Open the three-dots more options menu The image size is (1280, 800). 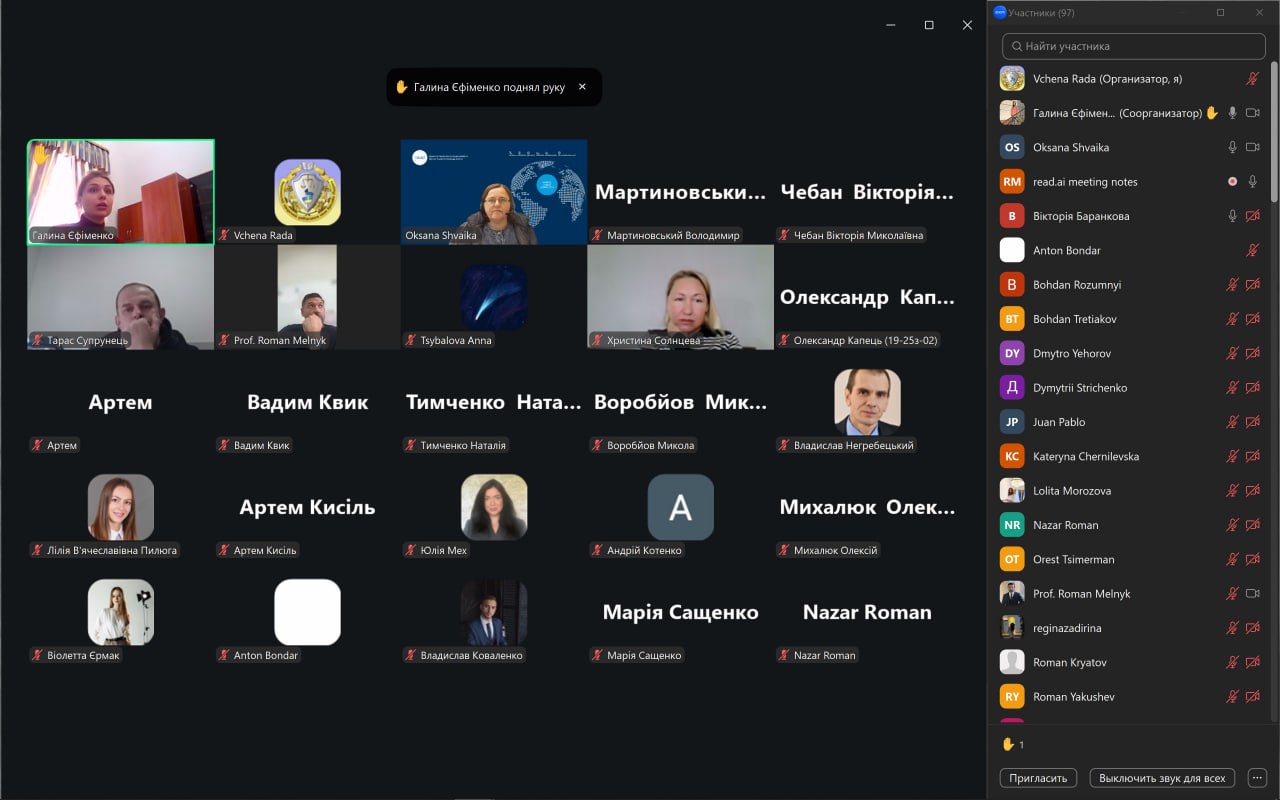[x=1257, y=778]
